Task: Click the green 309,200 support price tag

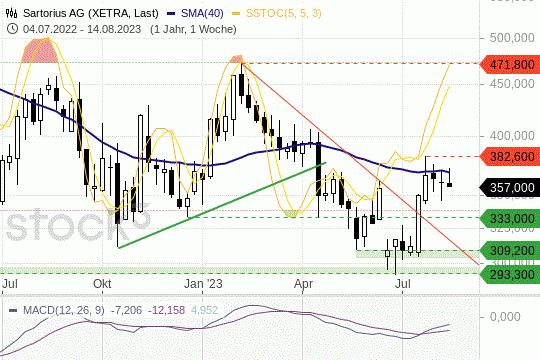Action: tap(510, 250)
